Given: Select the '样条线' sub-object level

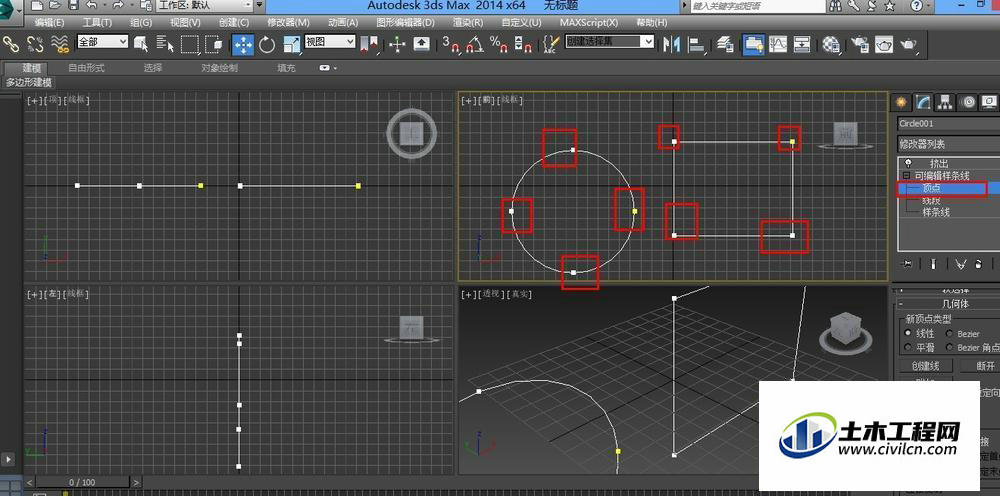Looking at the screenshot, I should [936, 212].
